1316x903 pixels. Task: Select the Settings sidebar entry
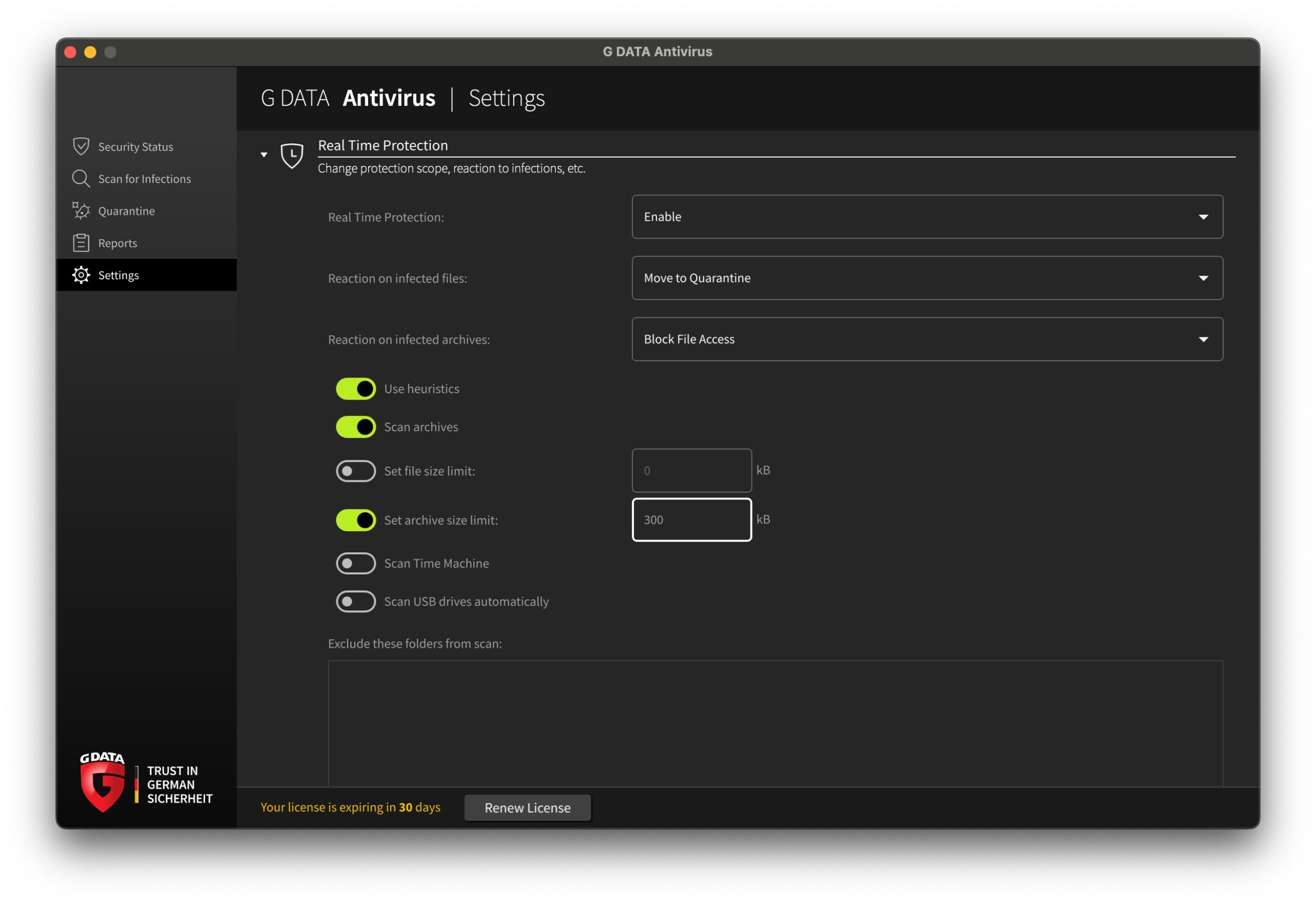click(147, 275)
